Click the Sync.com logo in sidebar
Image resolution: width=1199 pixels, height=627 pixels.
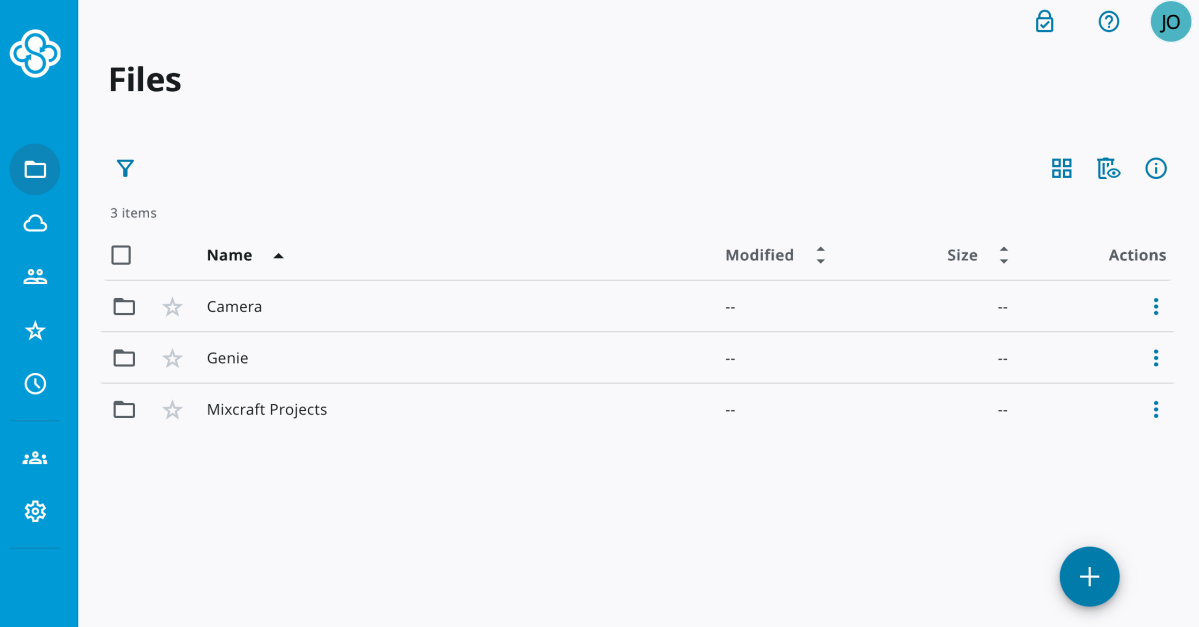35,53
